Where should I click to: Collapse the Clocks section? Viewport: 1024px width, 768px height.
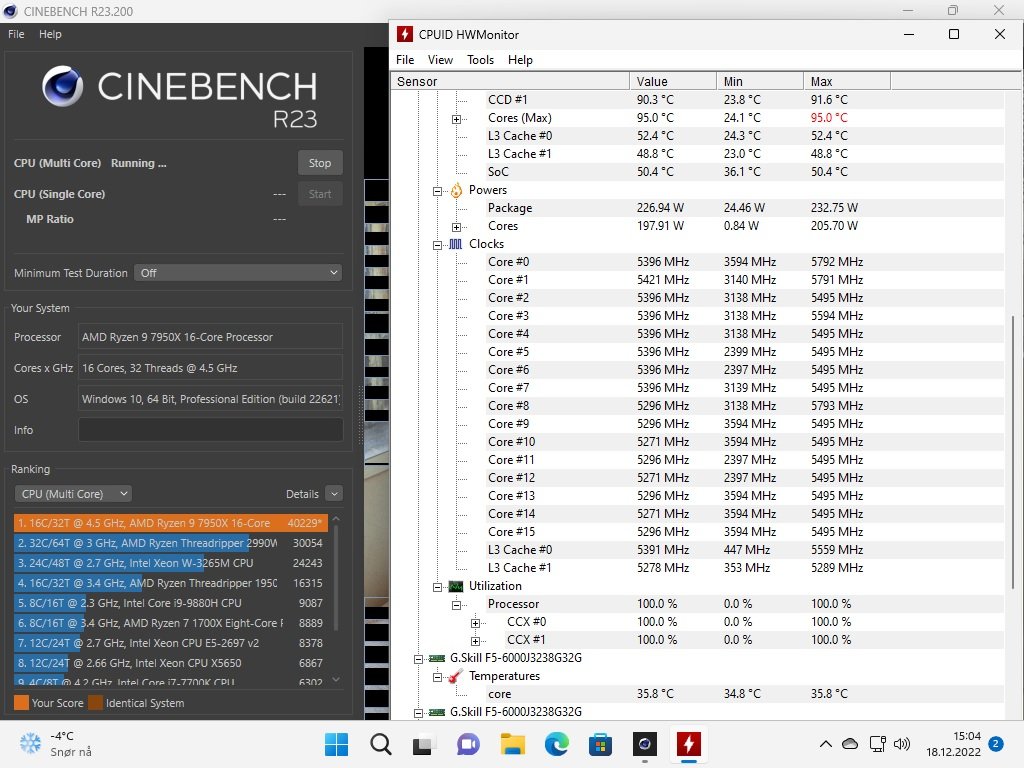pos(438,245)
